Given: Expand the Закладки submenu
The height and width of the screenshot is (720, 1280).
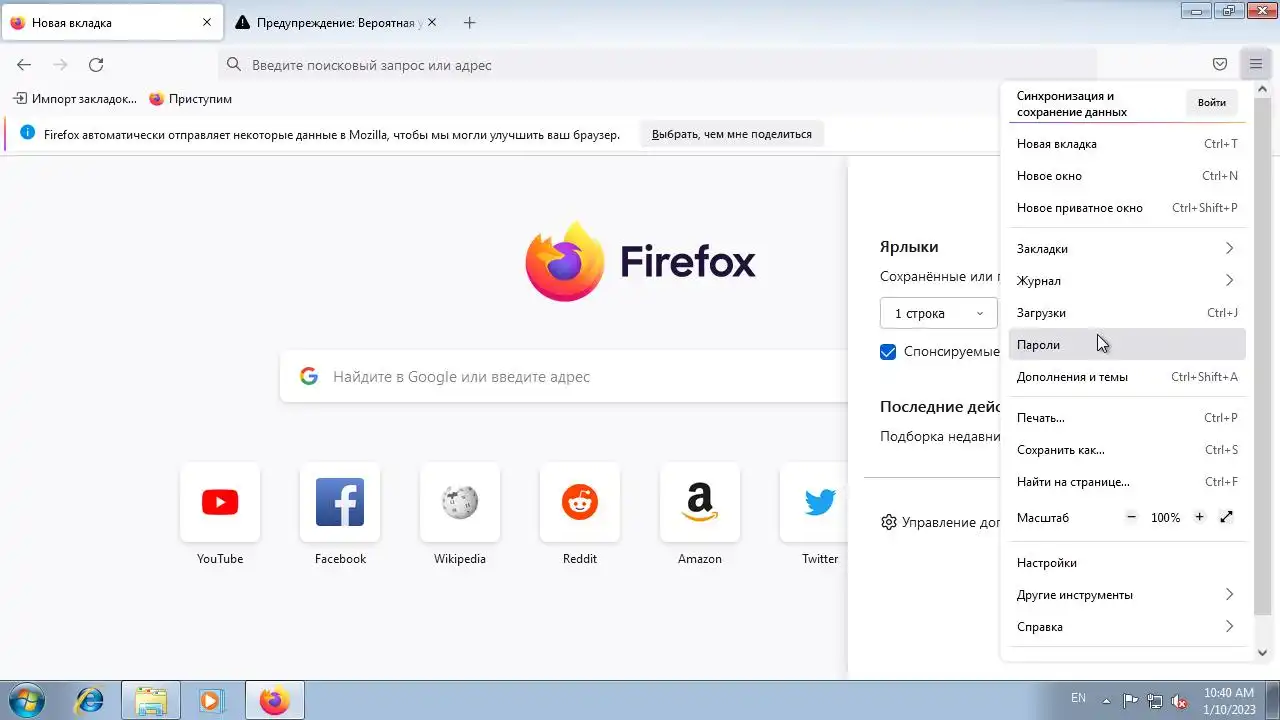Looking at the screenshot, I should 1127,248.
